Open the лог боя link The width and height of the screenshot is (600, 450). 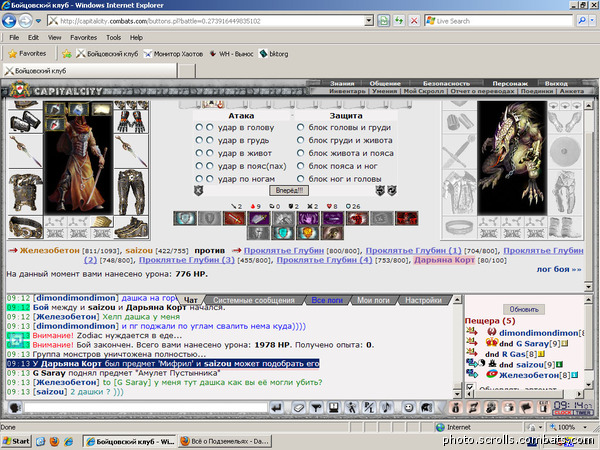[x=558, y=269]
